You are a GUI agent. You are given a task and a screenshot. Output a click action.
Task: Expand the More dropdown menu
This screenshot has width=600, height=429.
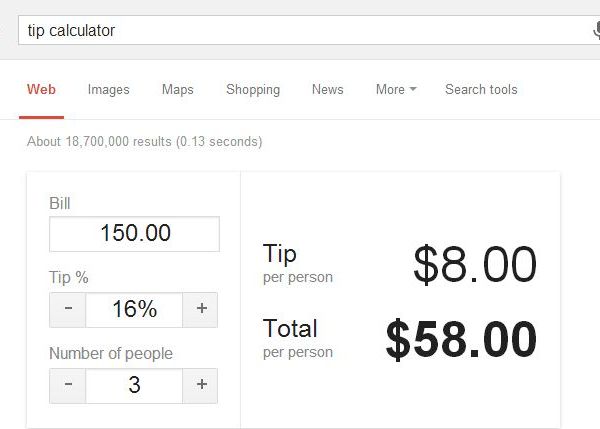pos(396,89)
